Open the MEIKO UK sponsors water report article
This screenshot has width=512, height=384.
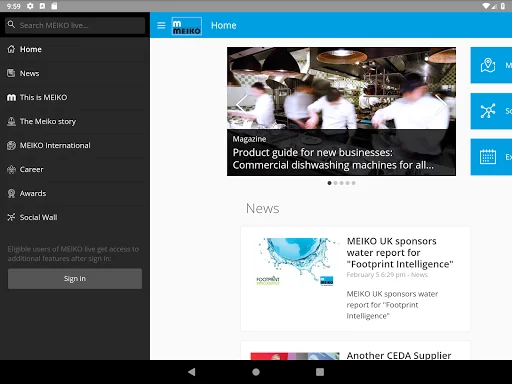tap(355, 279)
